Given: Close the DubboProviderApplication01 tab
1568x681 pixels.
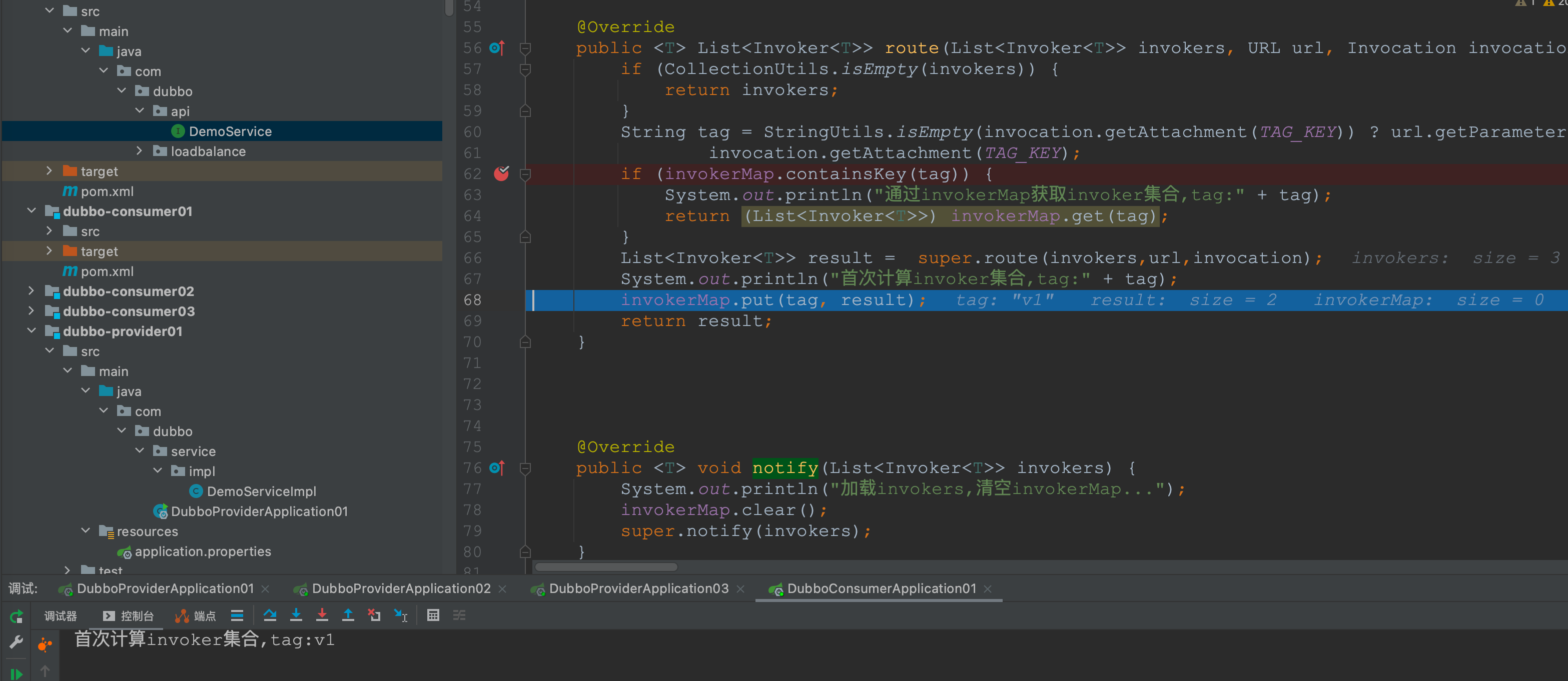Looking at the screenshot, I should (x=265, y=589).
